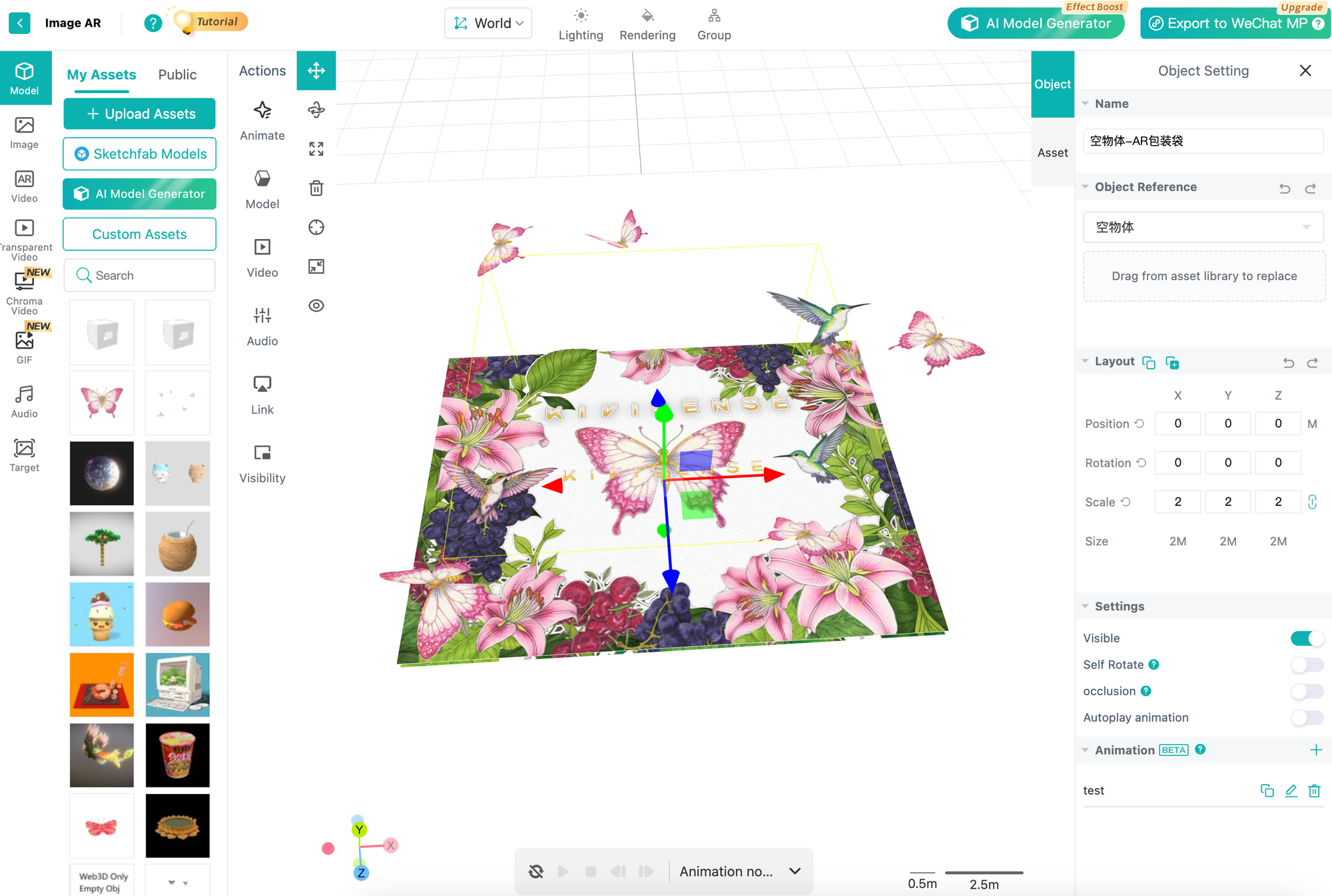Toggle Self Rotate off
This screenshot has width=1332, height=896.
coord(1307,664)
